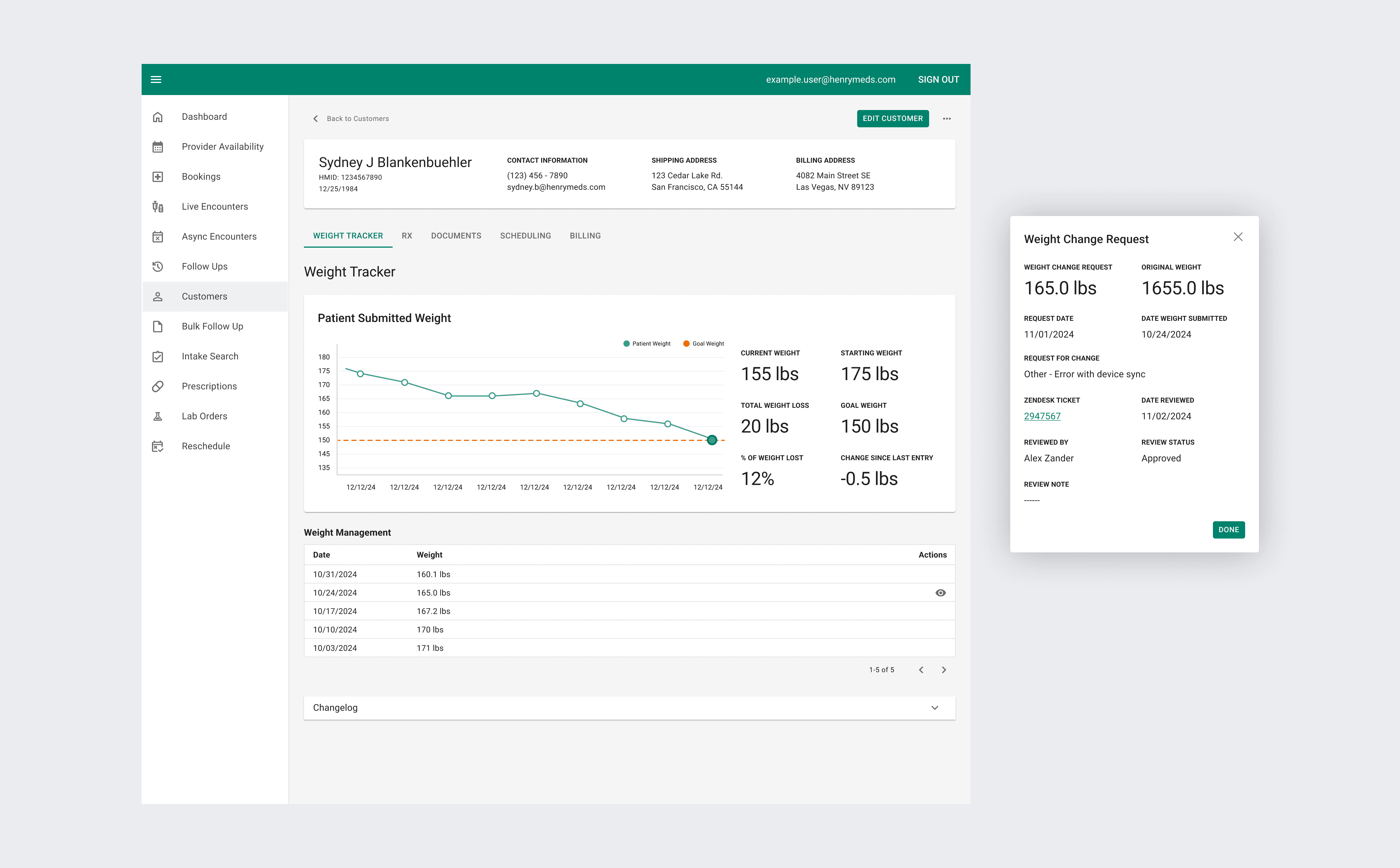
Task: Click the Prescriptions pill icon
Action: pyautogui.click(x=158, y=386)
